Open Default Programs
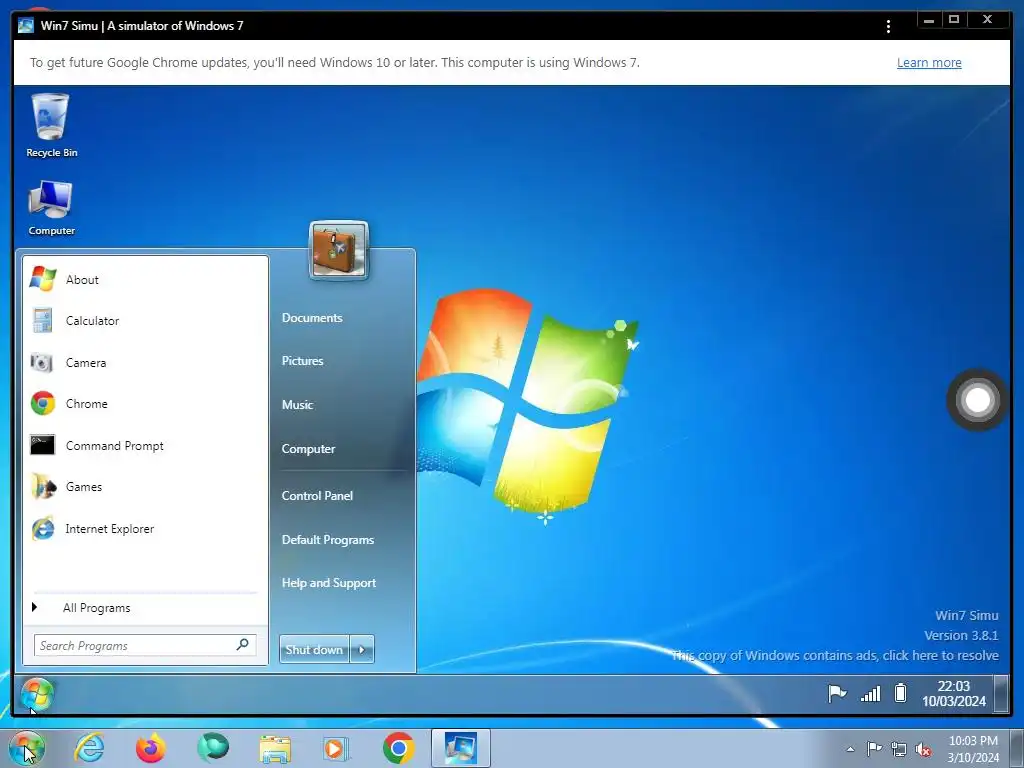This screenshot has width=1024, height=768. pos(328,540)
